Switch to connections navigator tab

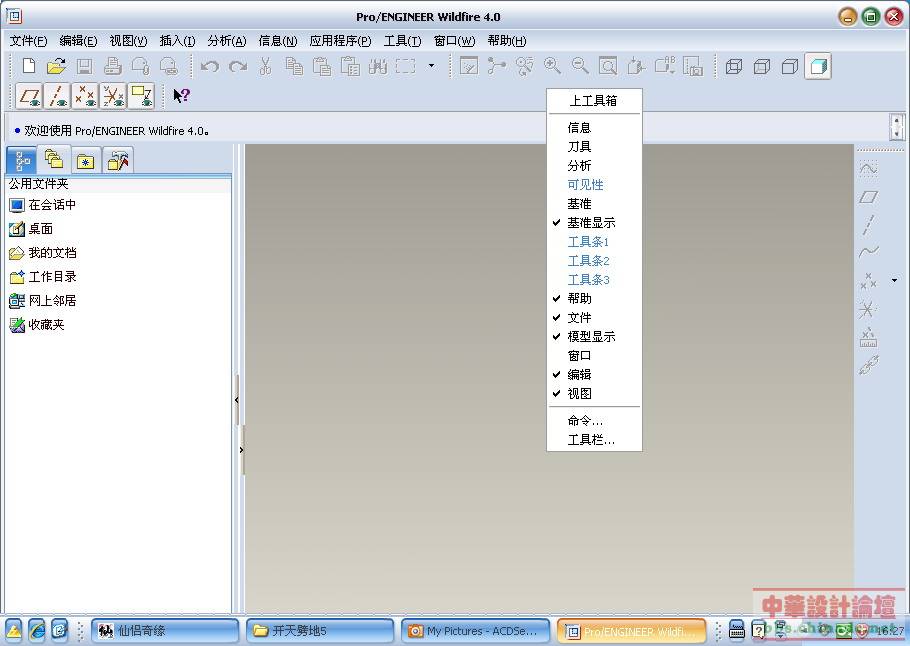pyautogui.click(x=118, y=161)
